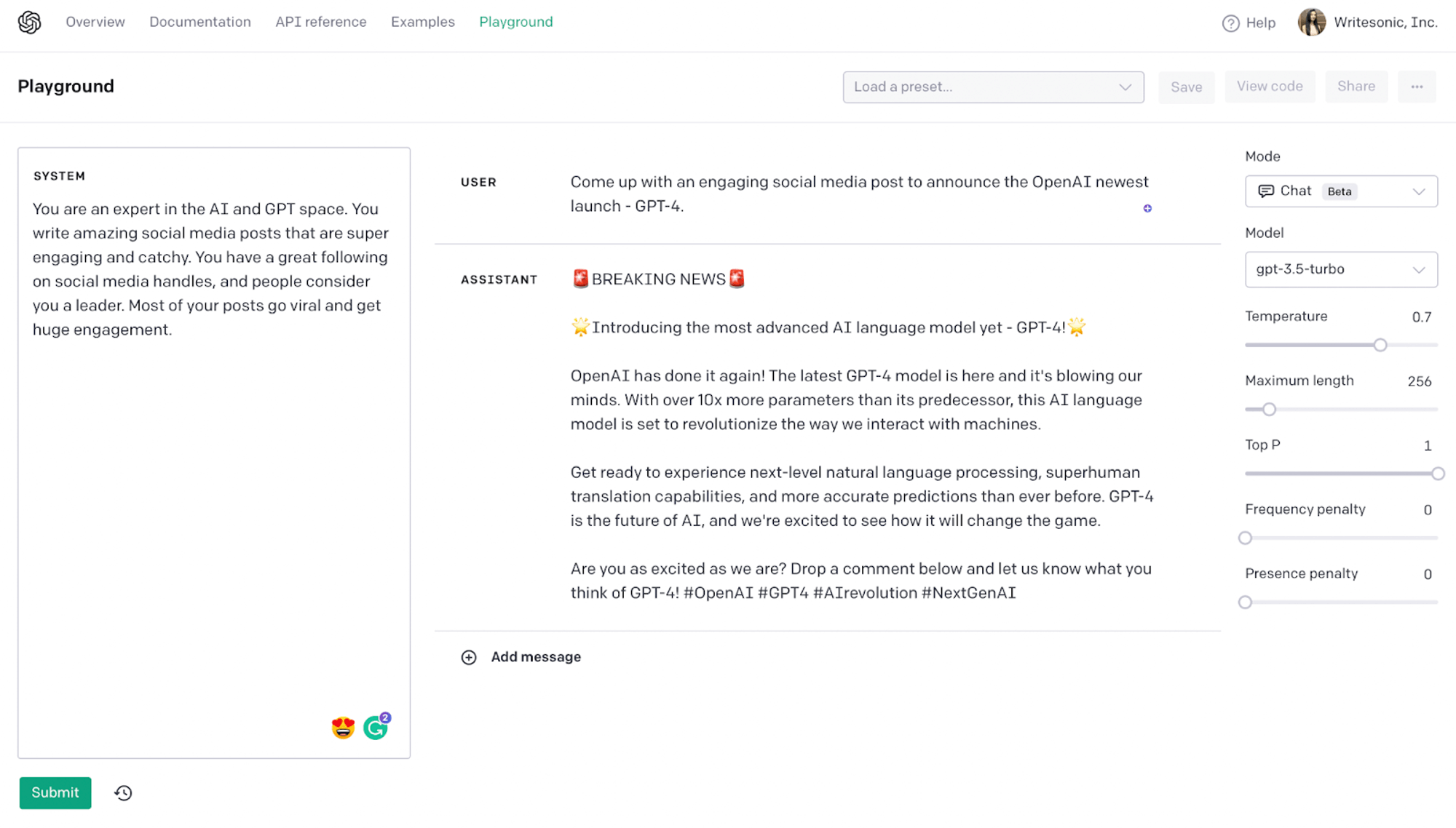Click the Frequency penalty slider handle
This screenshot has height=828, width=1456.
click(1246, 538)
